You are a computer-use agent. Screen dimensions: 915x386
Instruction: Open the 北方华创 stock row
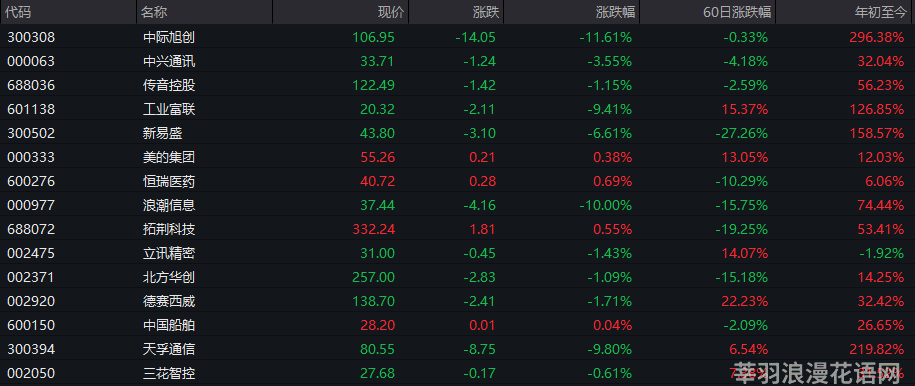click(458, 277)
